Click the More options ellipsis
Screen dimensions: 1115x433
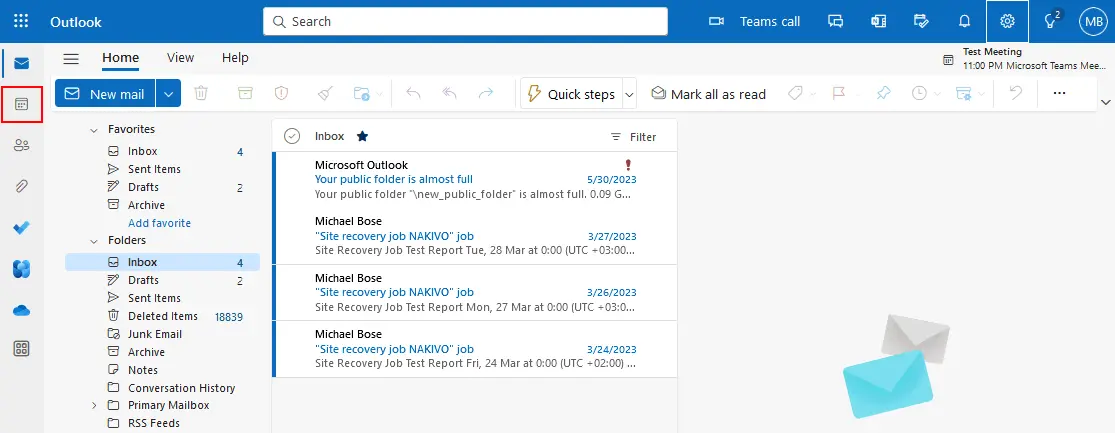tap(1060, 93)
